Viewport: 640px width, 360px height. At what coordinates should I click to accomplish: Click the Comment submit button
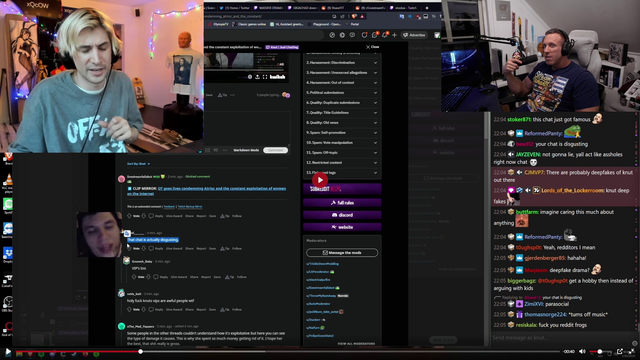(x=276, y=150)
